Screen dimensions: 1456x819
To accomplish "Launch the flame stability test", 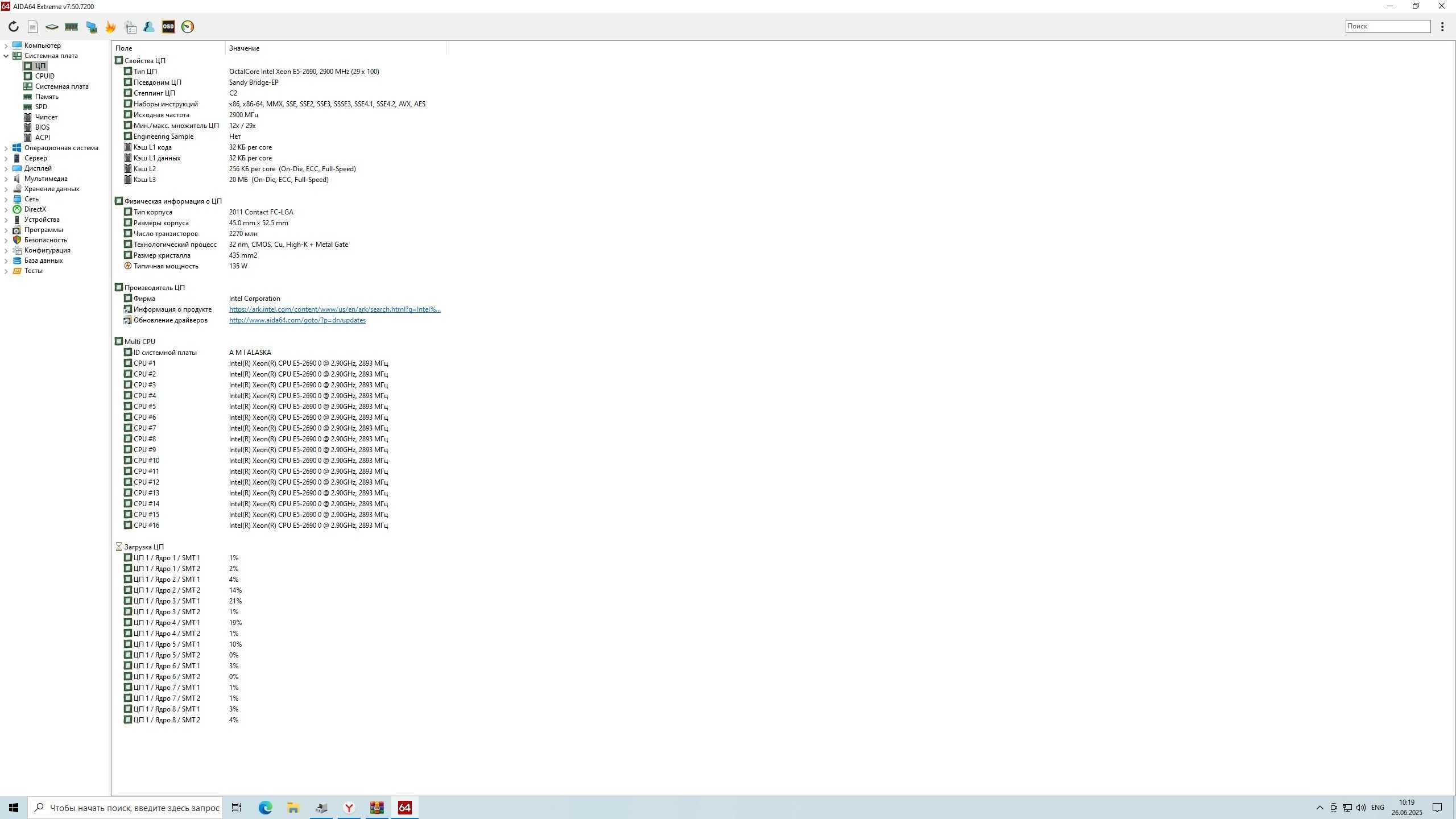I will tap(110, 27).
